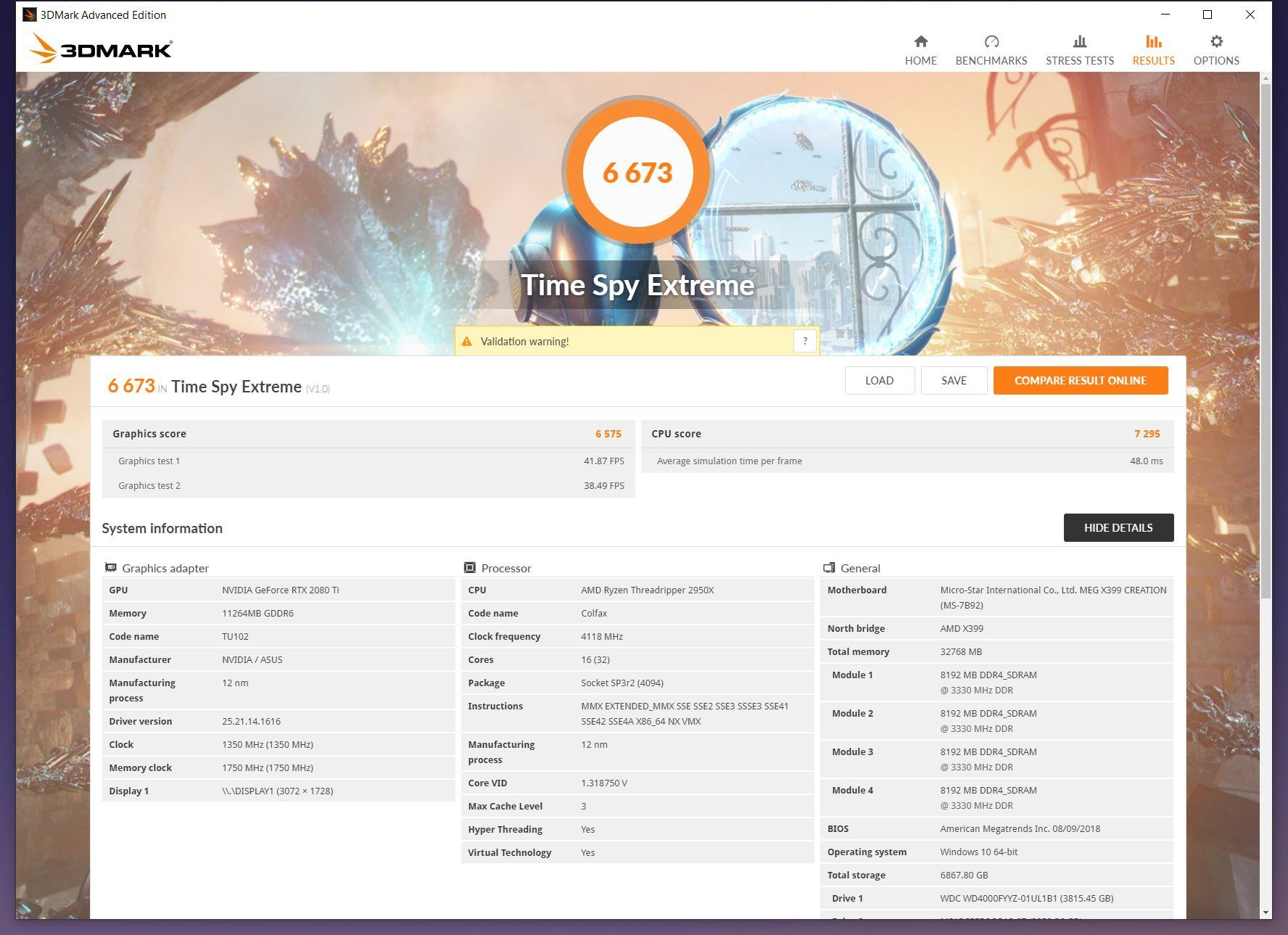The height and width of the screenshot is (935, 1288).
Task: Click the scrollbar up arrow
Action: point(1266,78)
